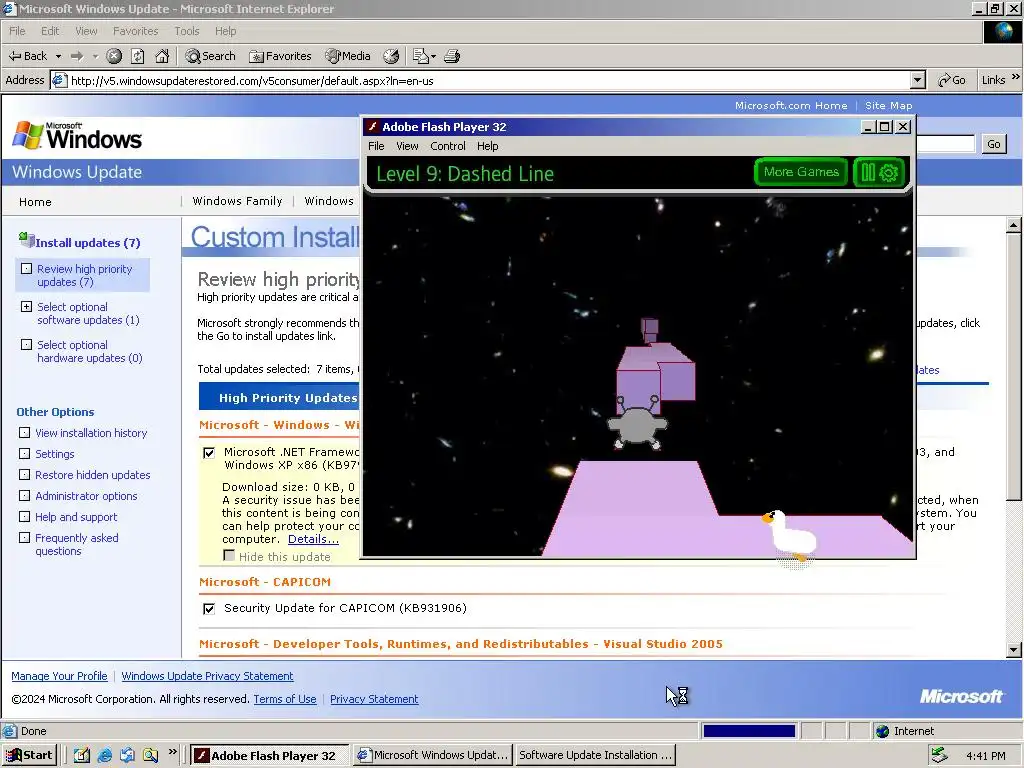Open the File menu in Internet Explorer
Viewport: 1024px width, 768px height.
click(17, 31)
